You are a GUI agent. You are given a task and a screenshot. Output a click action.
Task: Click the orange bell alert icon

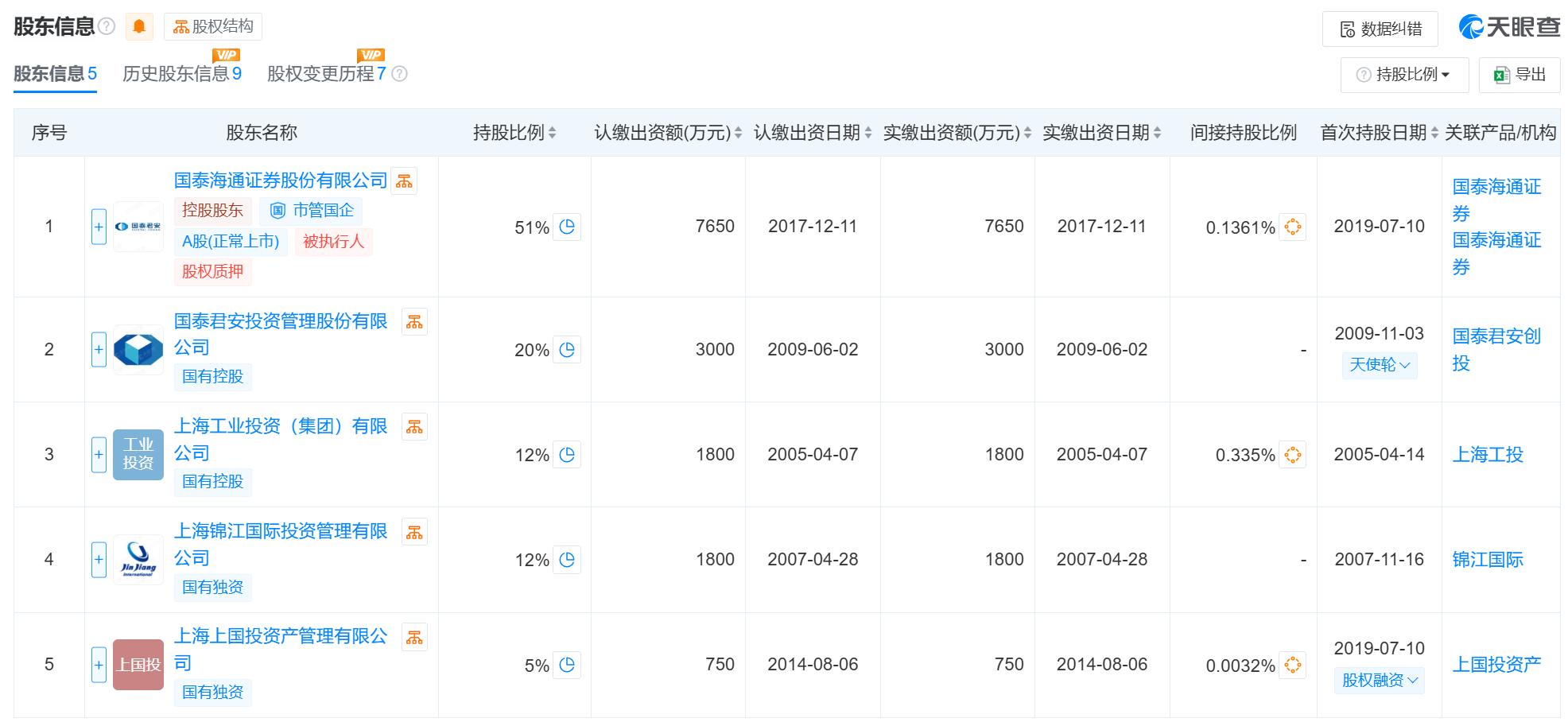[139, 26]
